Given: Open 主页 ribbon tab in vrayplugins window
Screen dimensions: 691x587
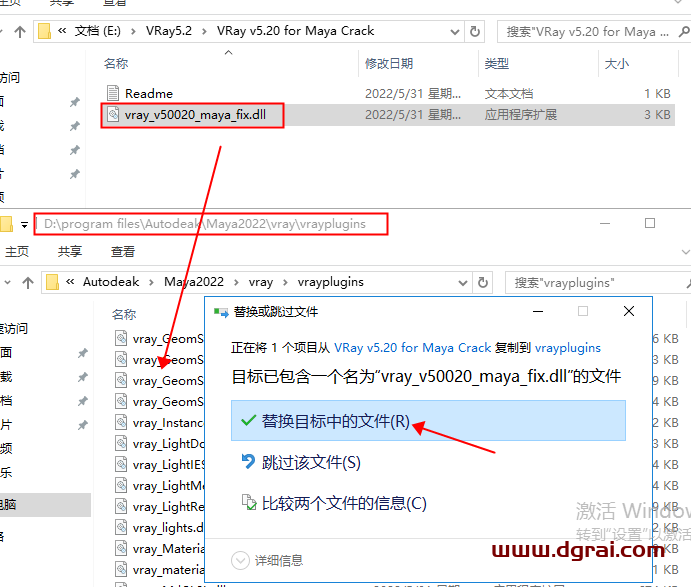Looking at the screenshot, I should (17, 251).
